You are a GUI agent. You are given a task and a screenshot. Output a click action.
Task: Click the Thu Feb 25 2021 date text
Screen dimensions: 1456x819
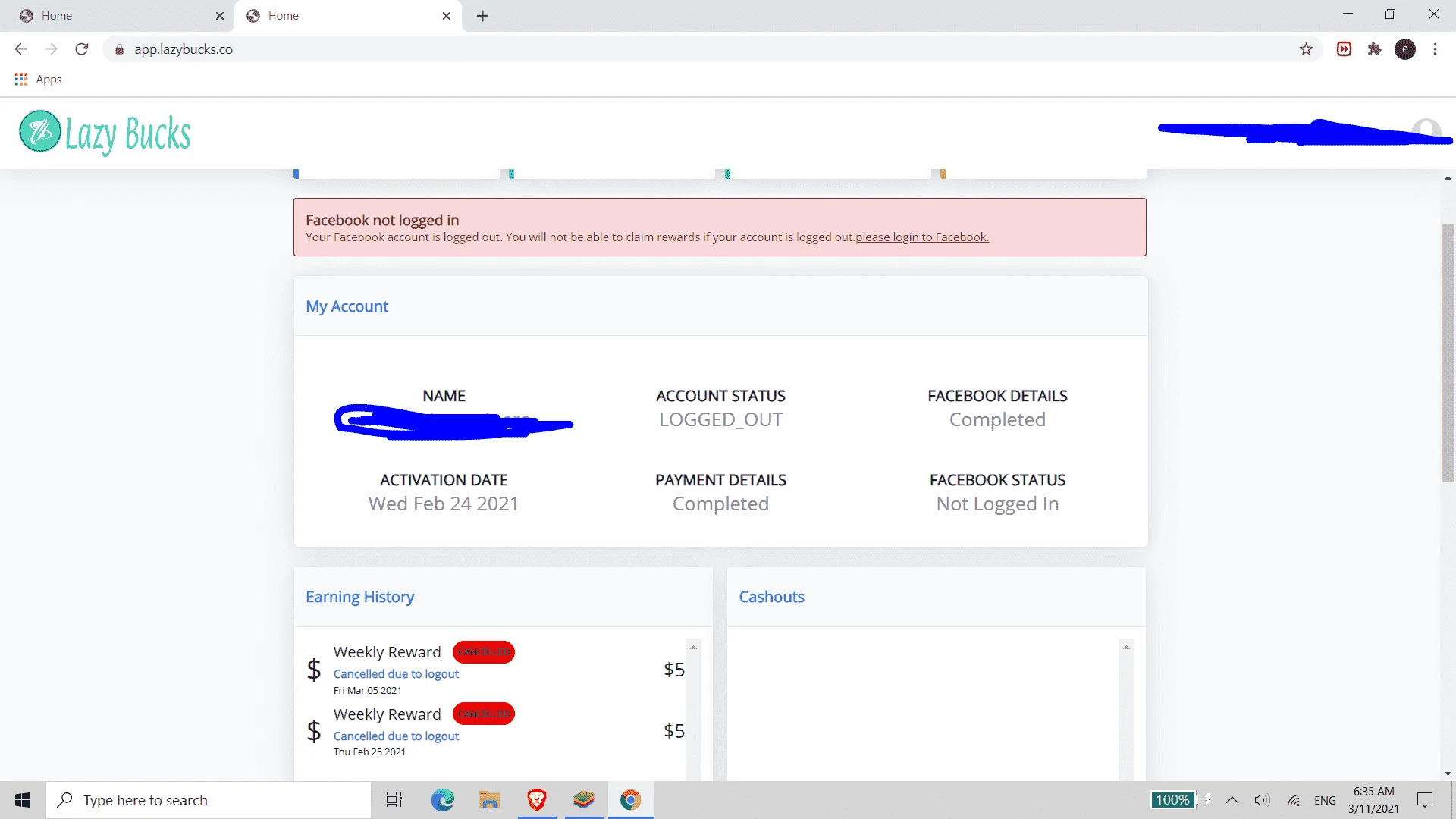[x=369, y=752]
